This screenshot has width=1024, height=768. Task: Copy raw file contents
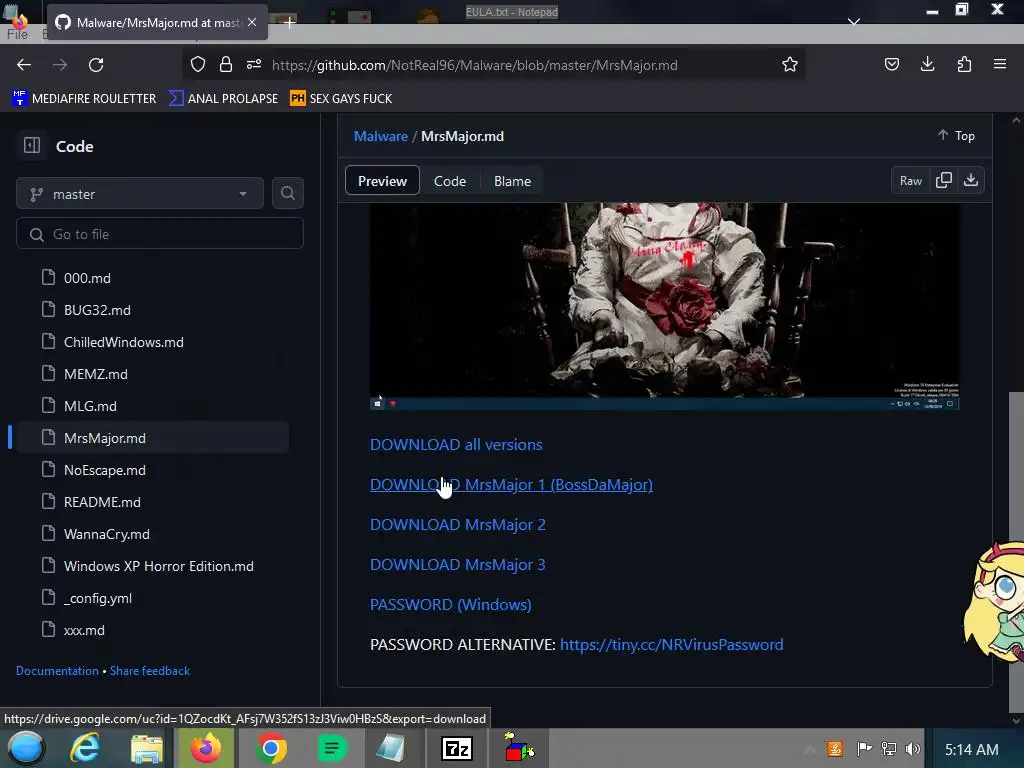[944, 180]
